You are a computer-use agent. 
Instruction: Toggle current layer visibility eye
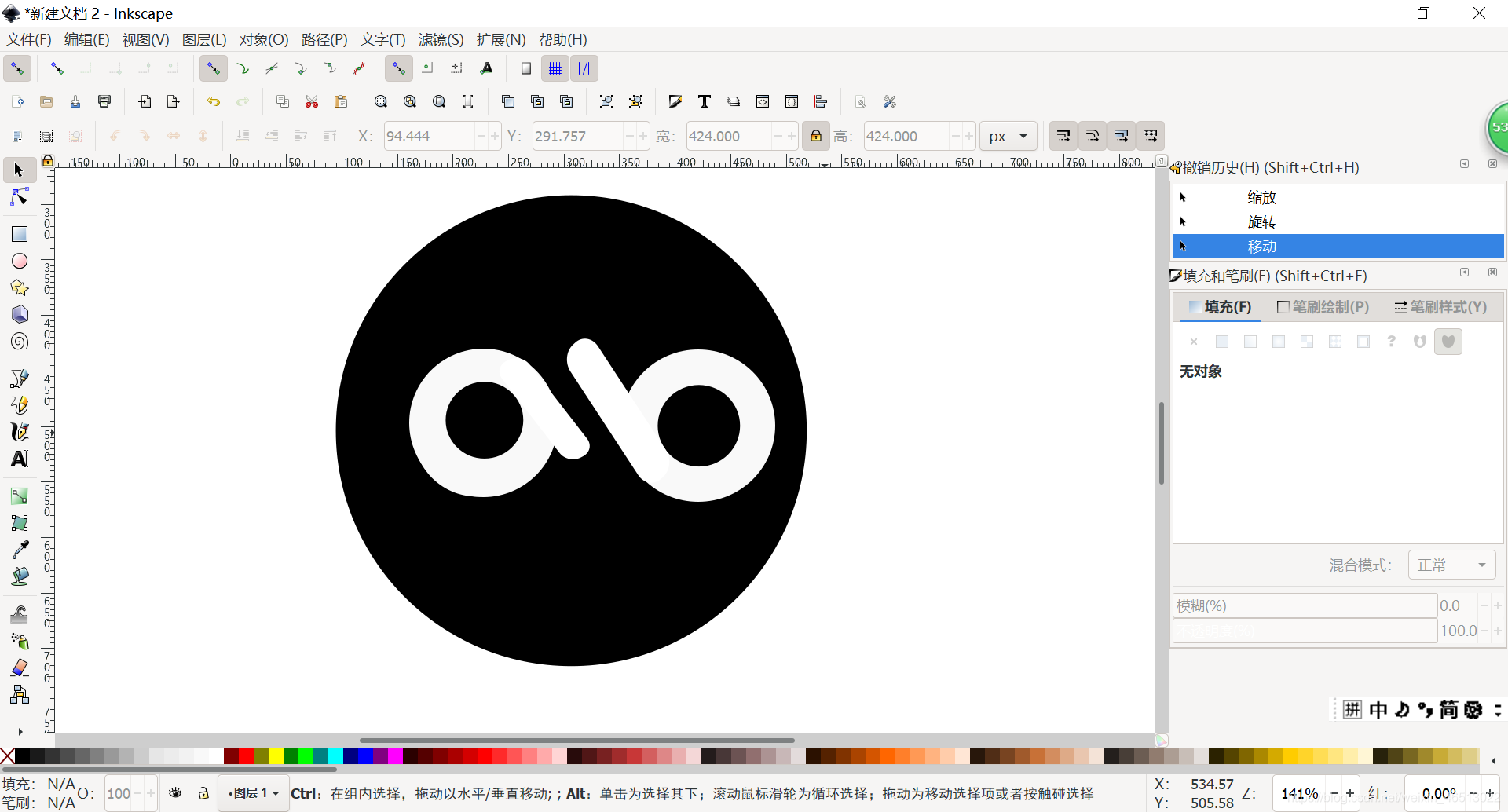pyautogui.click(x=175, y=793)
